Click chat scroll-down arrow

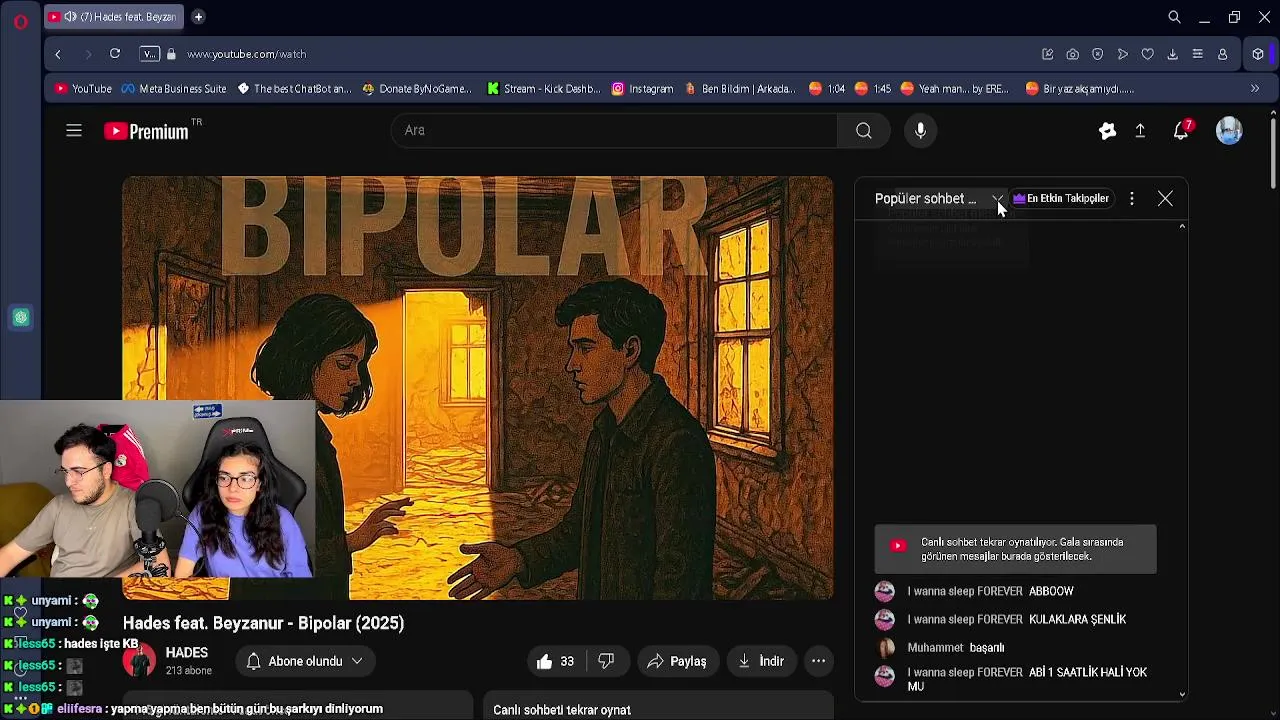[1182, 694]
